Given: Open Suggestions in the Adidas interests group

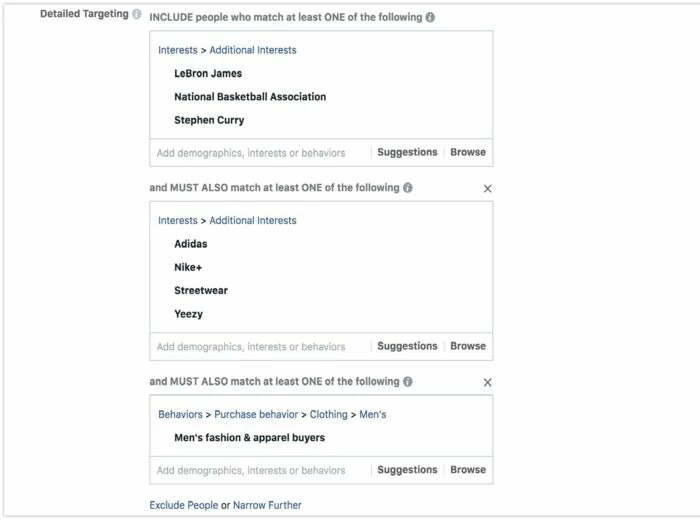Looking at the screenshot, I should coord(407,346).
